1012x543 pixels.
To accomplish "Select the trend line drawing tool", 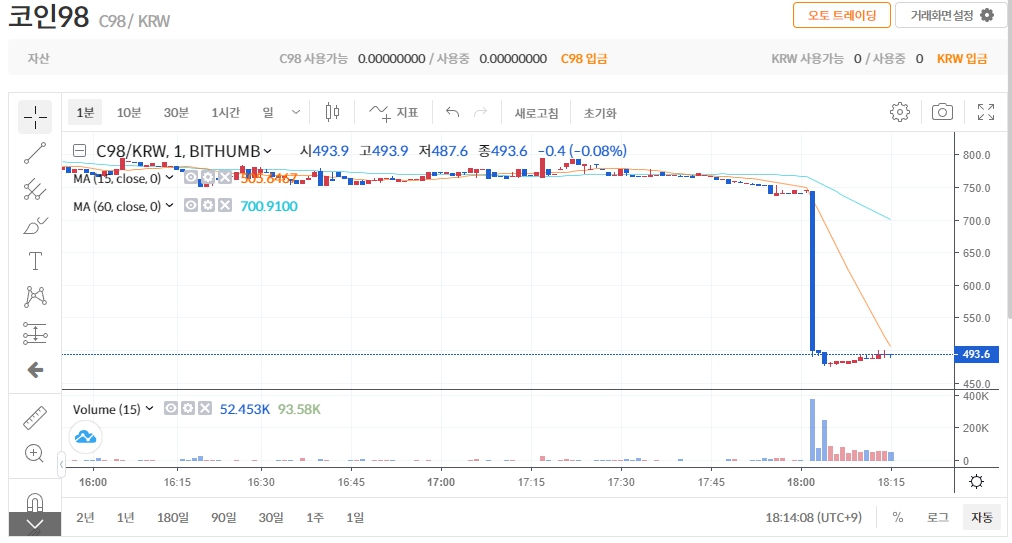I will point(35,153).
